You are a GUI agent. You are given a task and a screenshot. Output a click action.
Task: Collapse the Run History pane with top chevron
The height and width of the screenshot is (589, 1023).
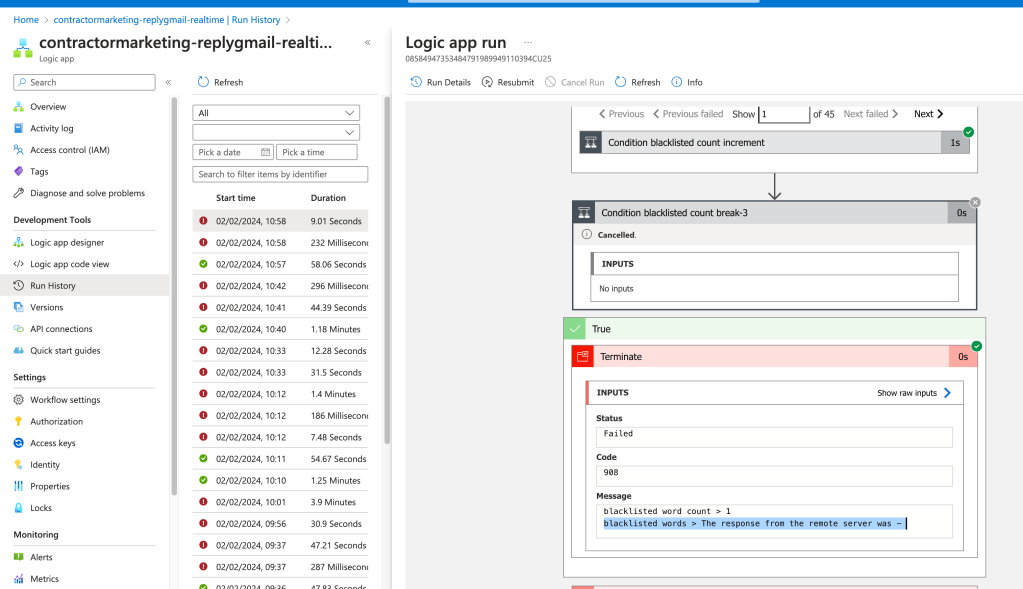click(x=367, y=42)
